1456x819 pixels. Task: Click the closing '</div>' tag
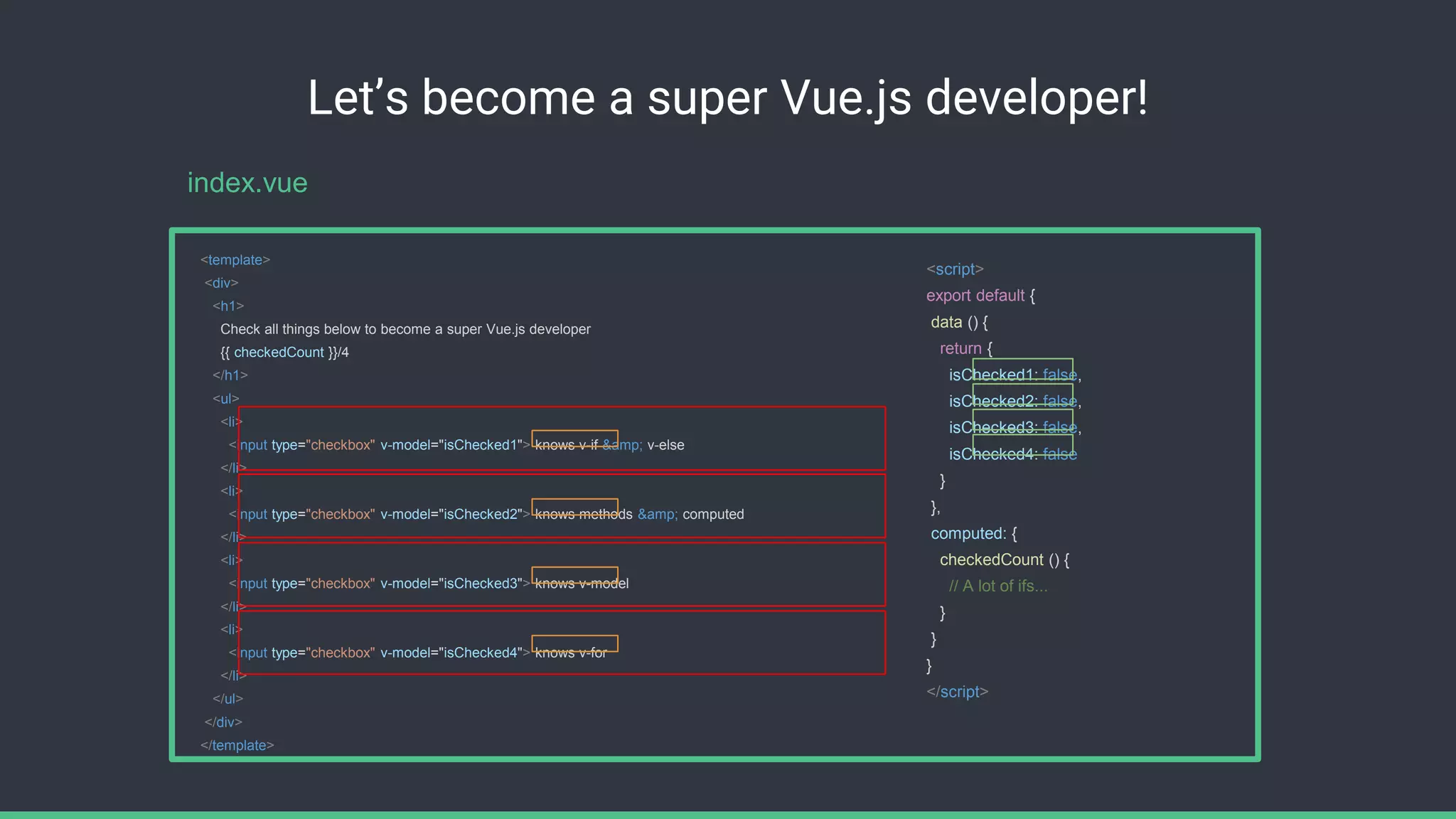click(x=224, y=722)
